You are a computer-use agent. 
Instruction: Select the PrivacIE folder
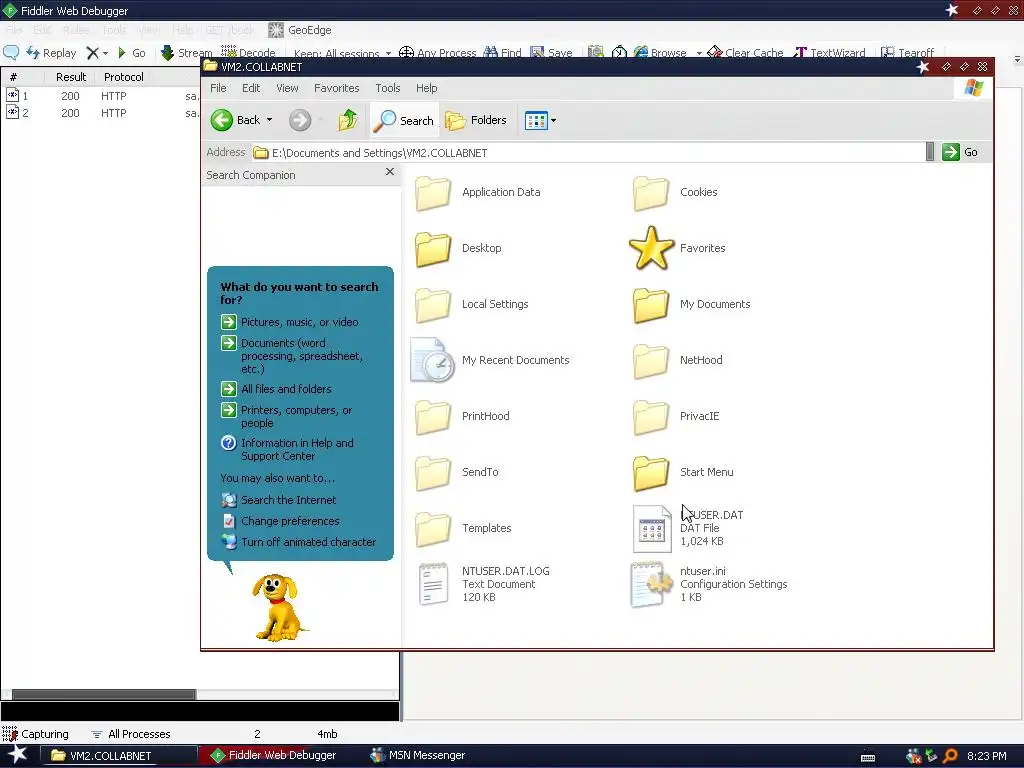coord(676,417)
